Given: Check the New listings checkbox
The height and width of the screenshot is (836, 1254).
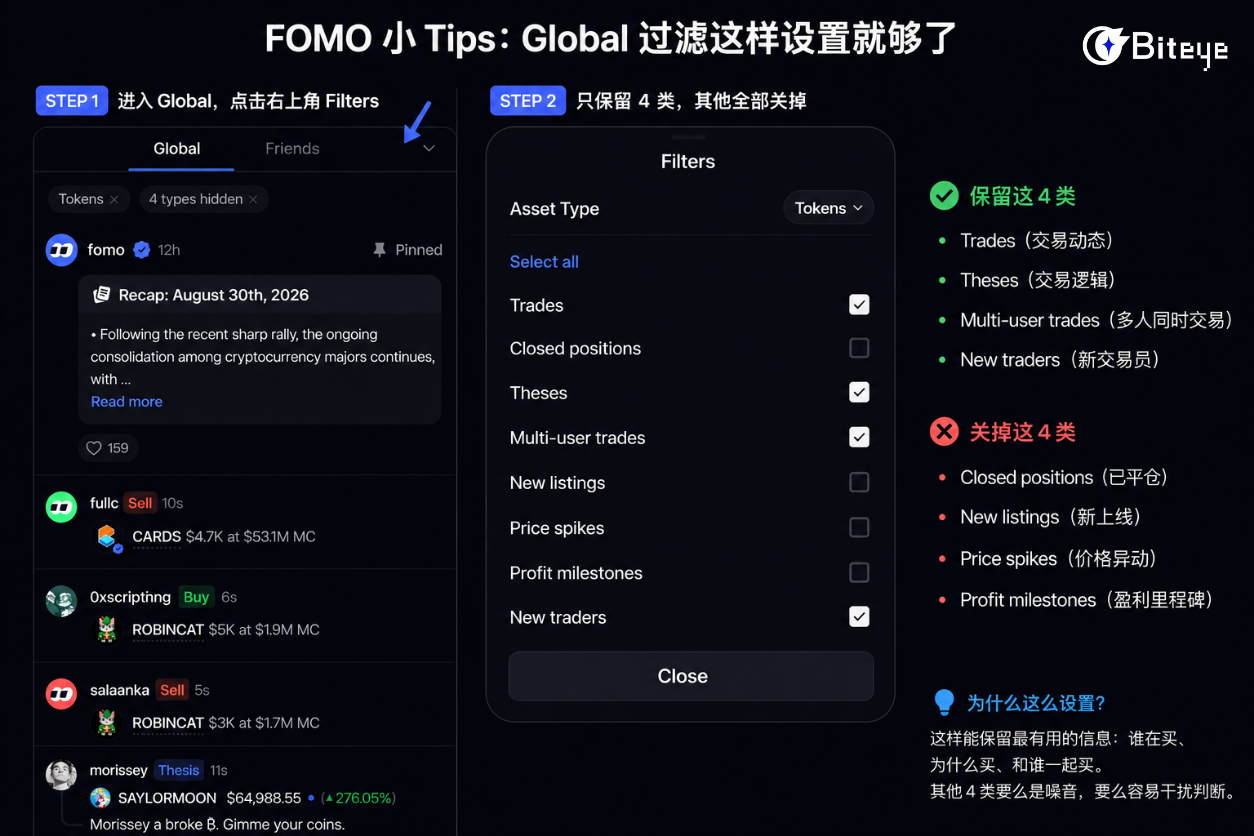Looking at the screenshot, I should coord(859,482).
